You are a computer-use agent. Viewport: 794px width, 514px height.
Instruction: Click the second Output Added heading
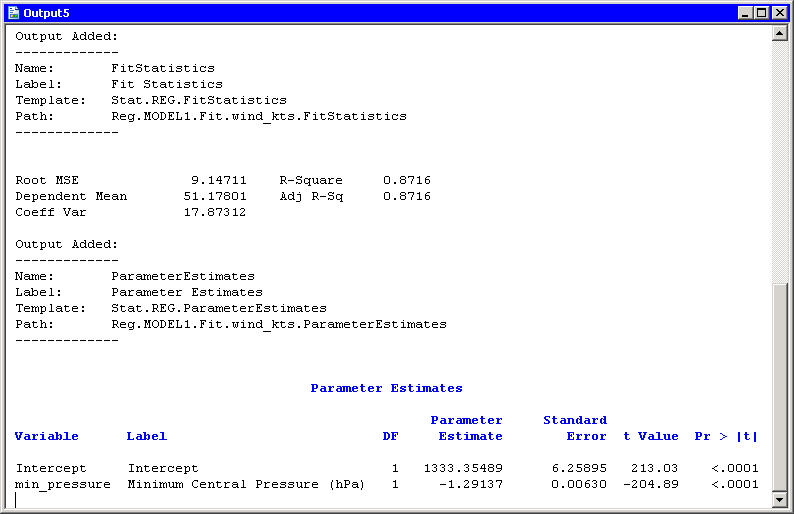pos(66,245)
